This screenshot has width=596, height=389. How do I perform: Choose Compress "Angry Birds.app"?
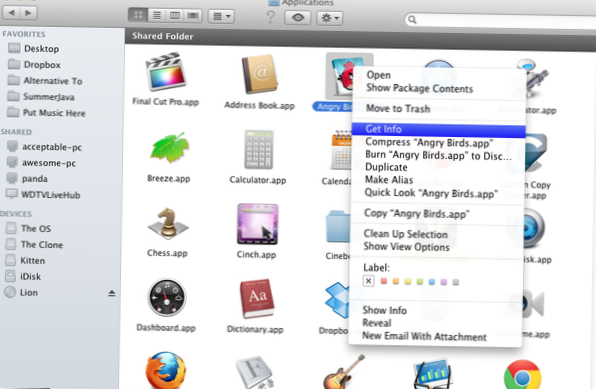pos(429,143)
